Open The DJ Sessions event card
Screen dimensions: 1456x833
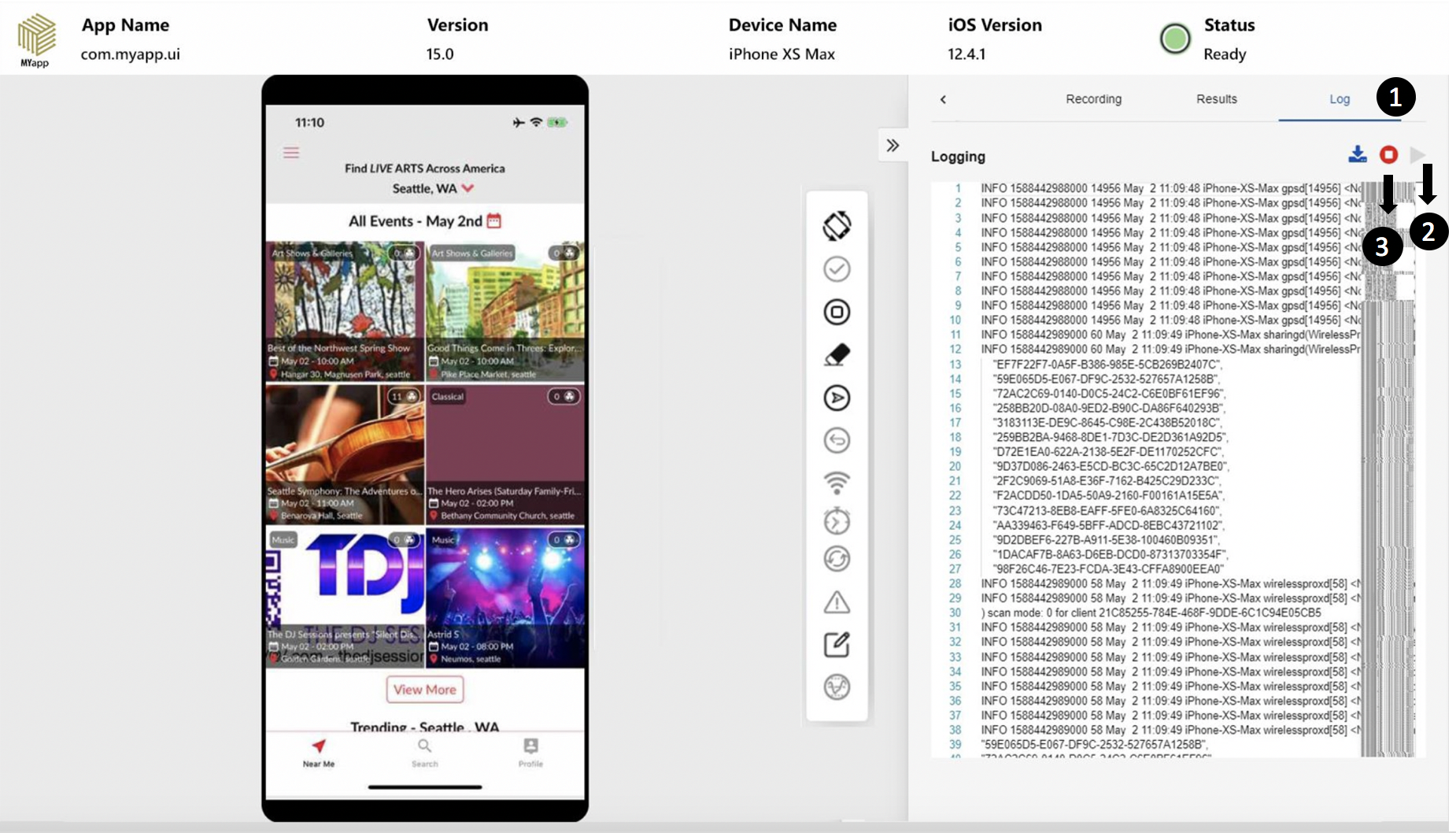point(345,598)
